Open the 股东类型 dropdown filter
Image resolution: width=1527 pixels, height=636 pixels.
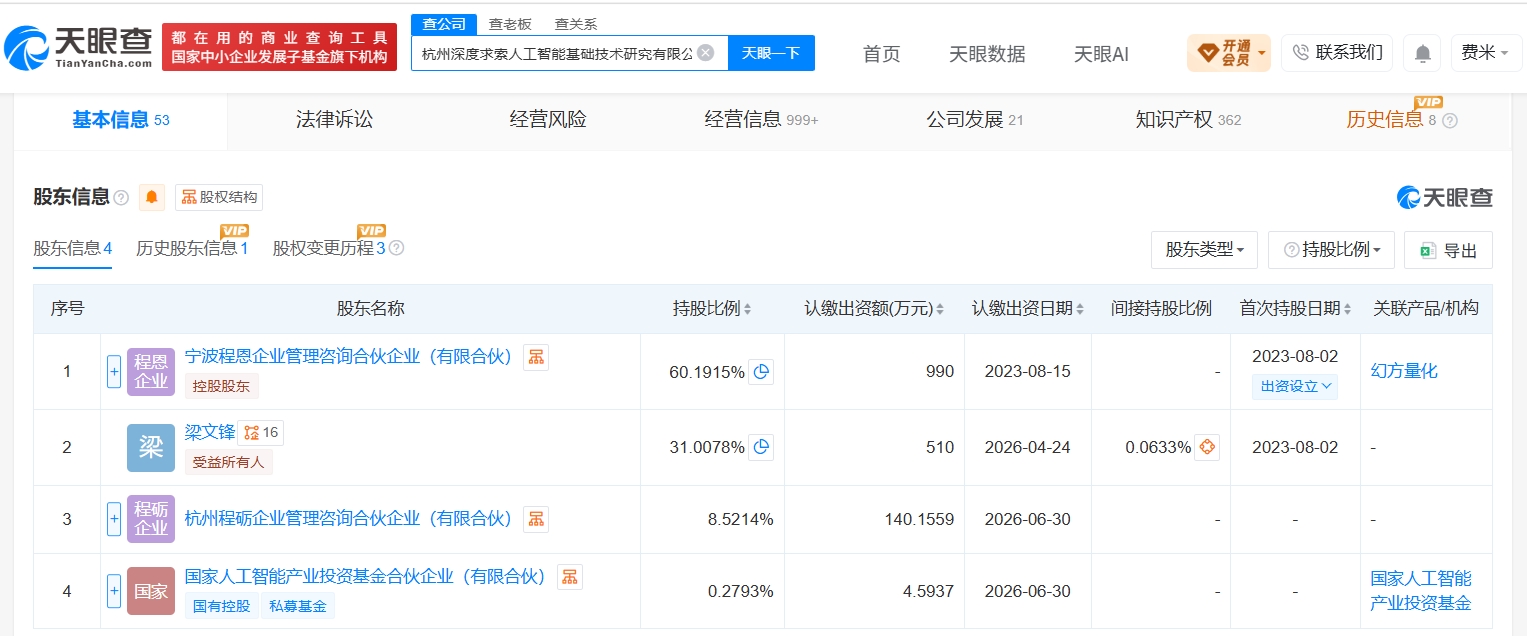coord(1205,250)
